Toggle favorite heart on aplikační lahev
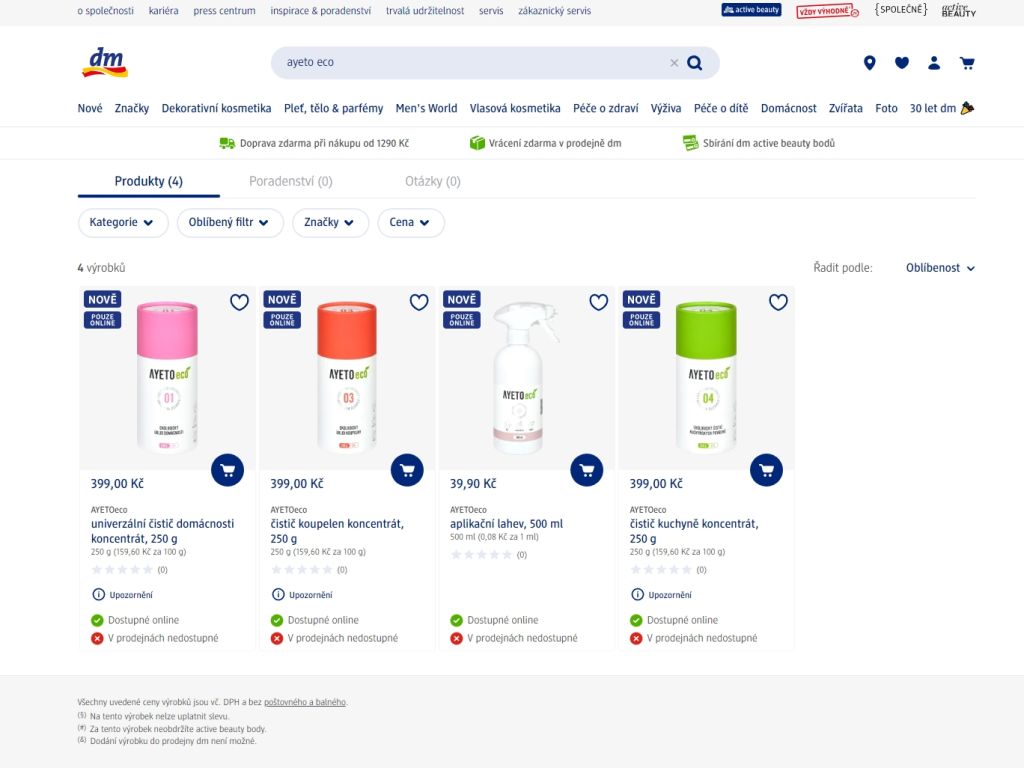 click(x=598, y=302)
